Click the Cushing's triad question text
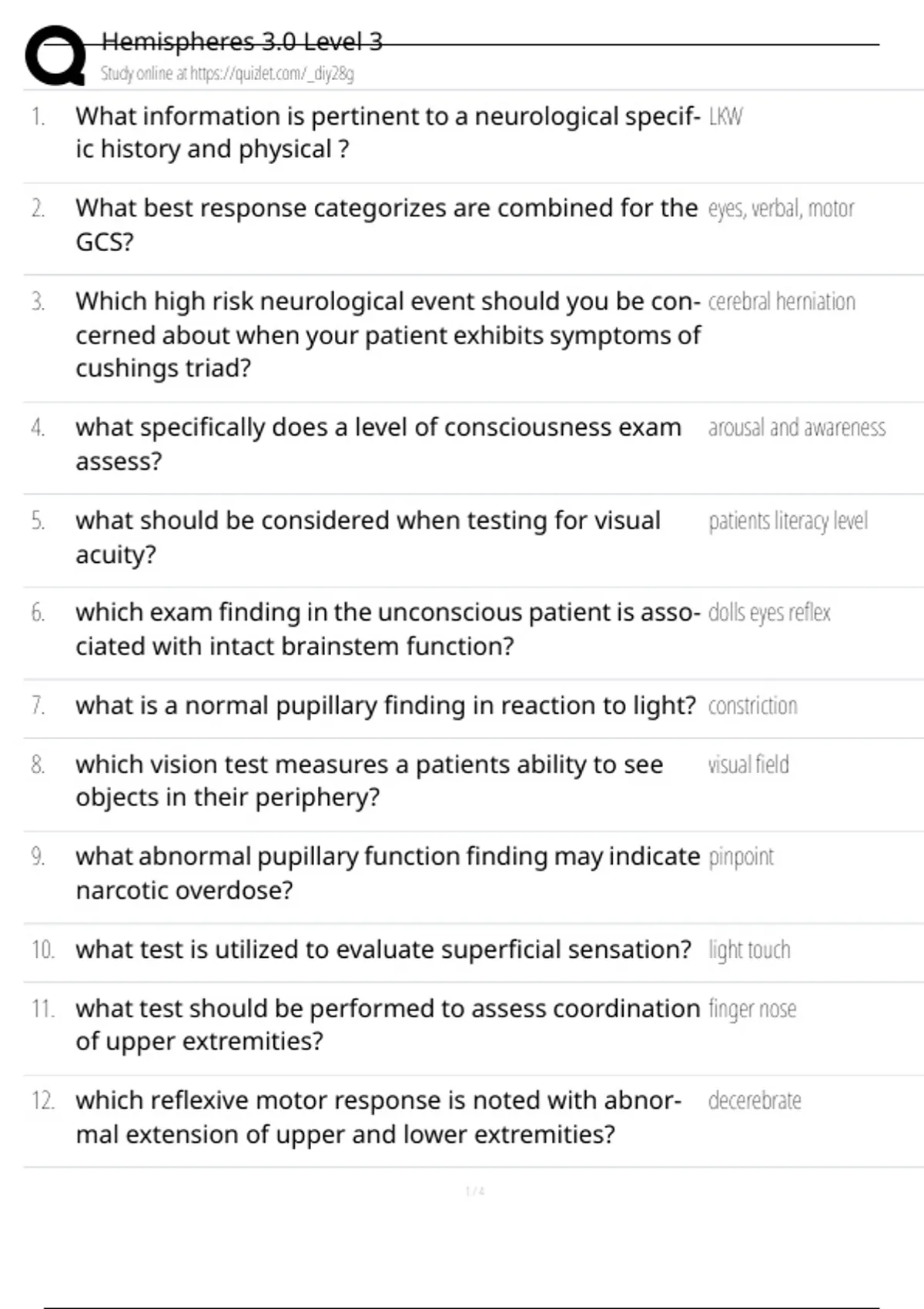The width and height of the screenshot is (924, 1309). tap(387, 334)
